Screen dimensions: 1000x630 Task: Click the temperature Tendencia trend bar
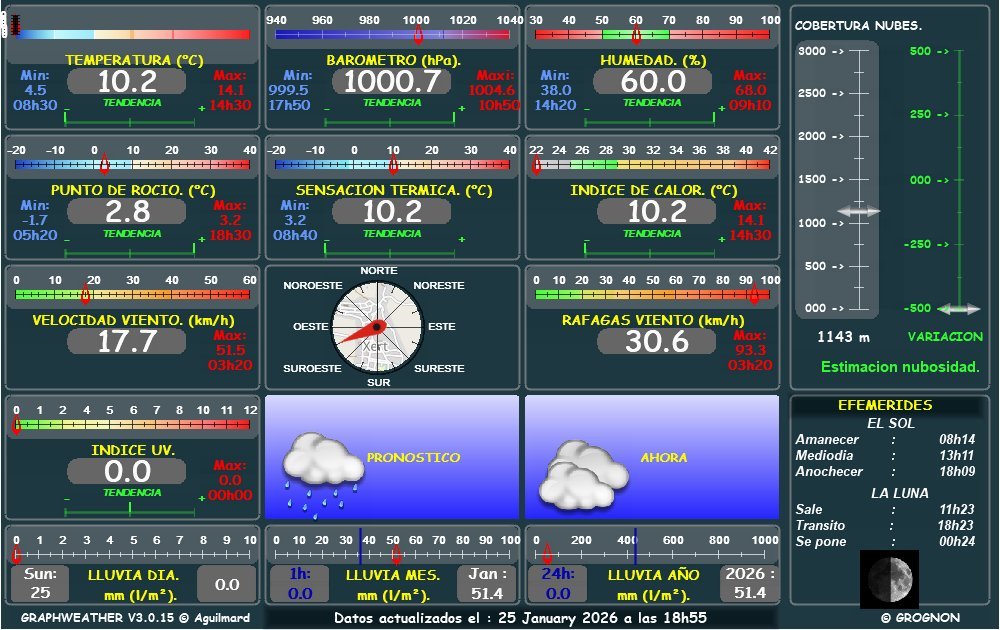coord(129,118)
